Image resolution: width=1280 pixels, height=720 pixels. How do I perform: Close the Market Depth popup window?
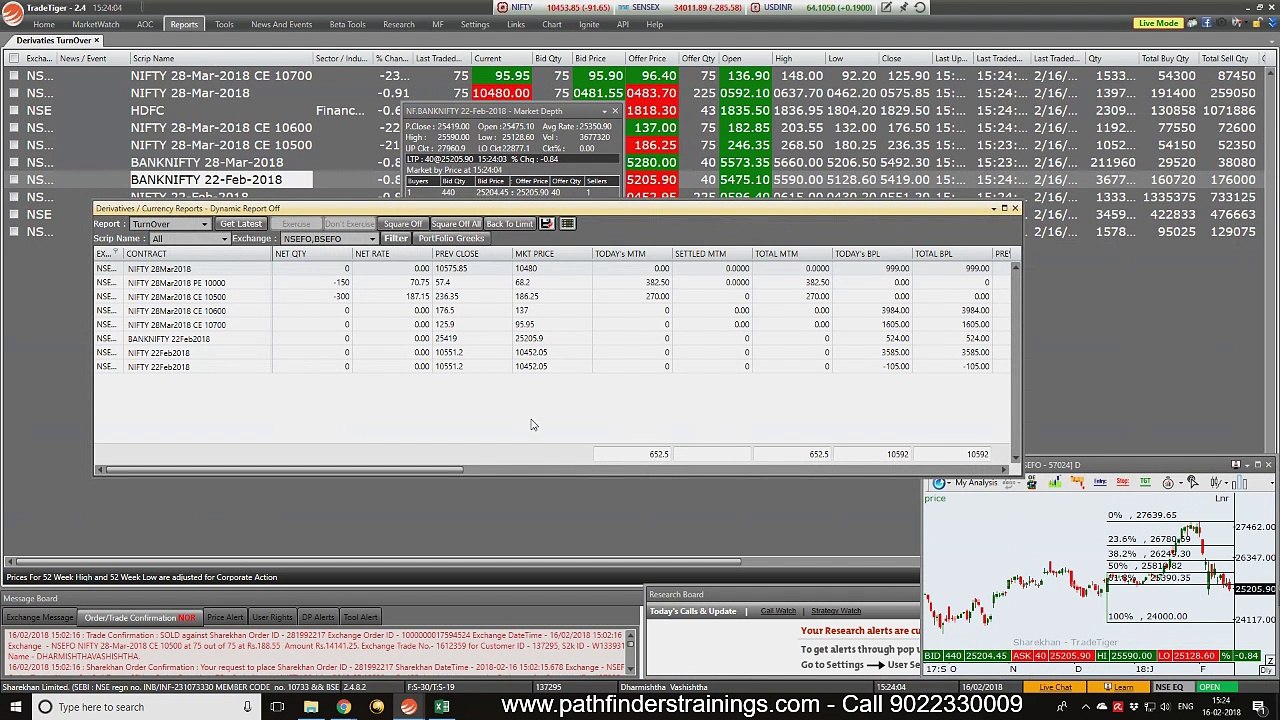(615, 111)
